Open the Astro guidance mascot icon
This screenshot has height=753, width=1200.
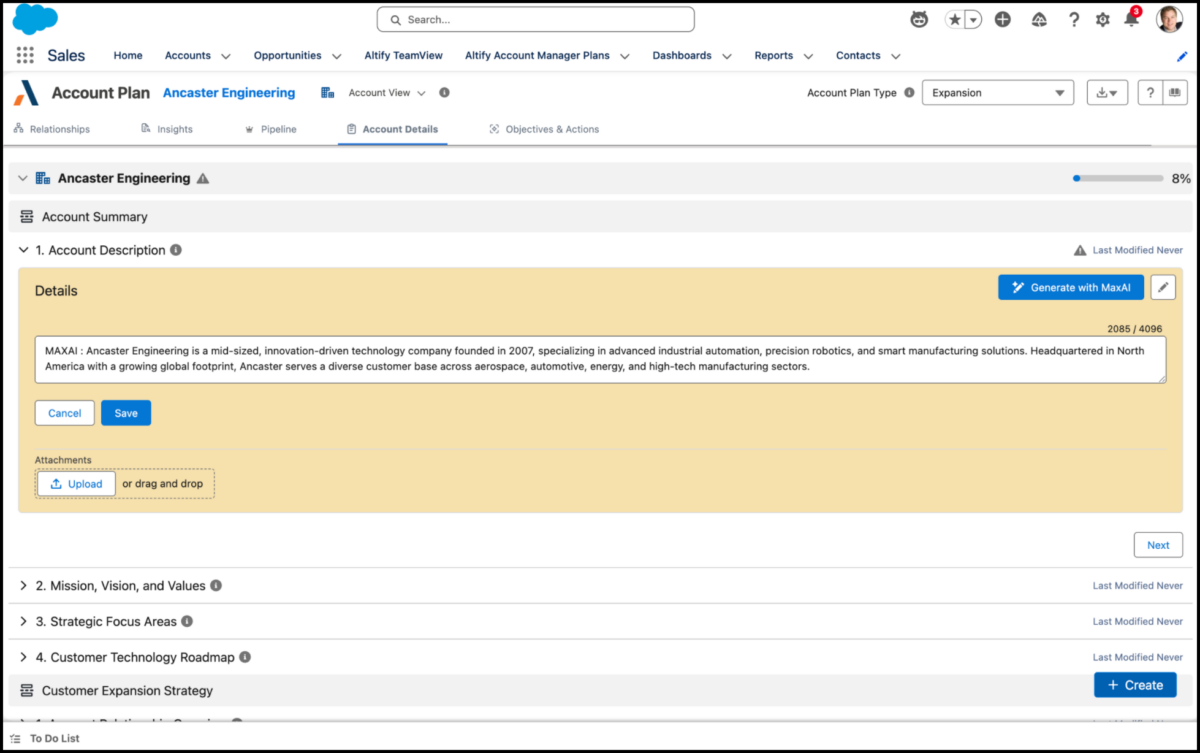pyautogui.click(x=919, y=20)
